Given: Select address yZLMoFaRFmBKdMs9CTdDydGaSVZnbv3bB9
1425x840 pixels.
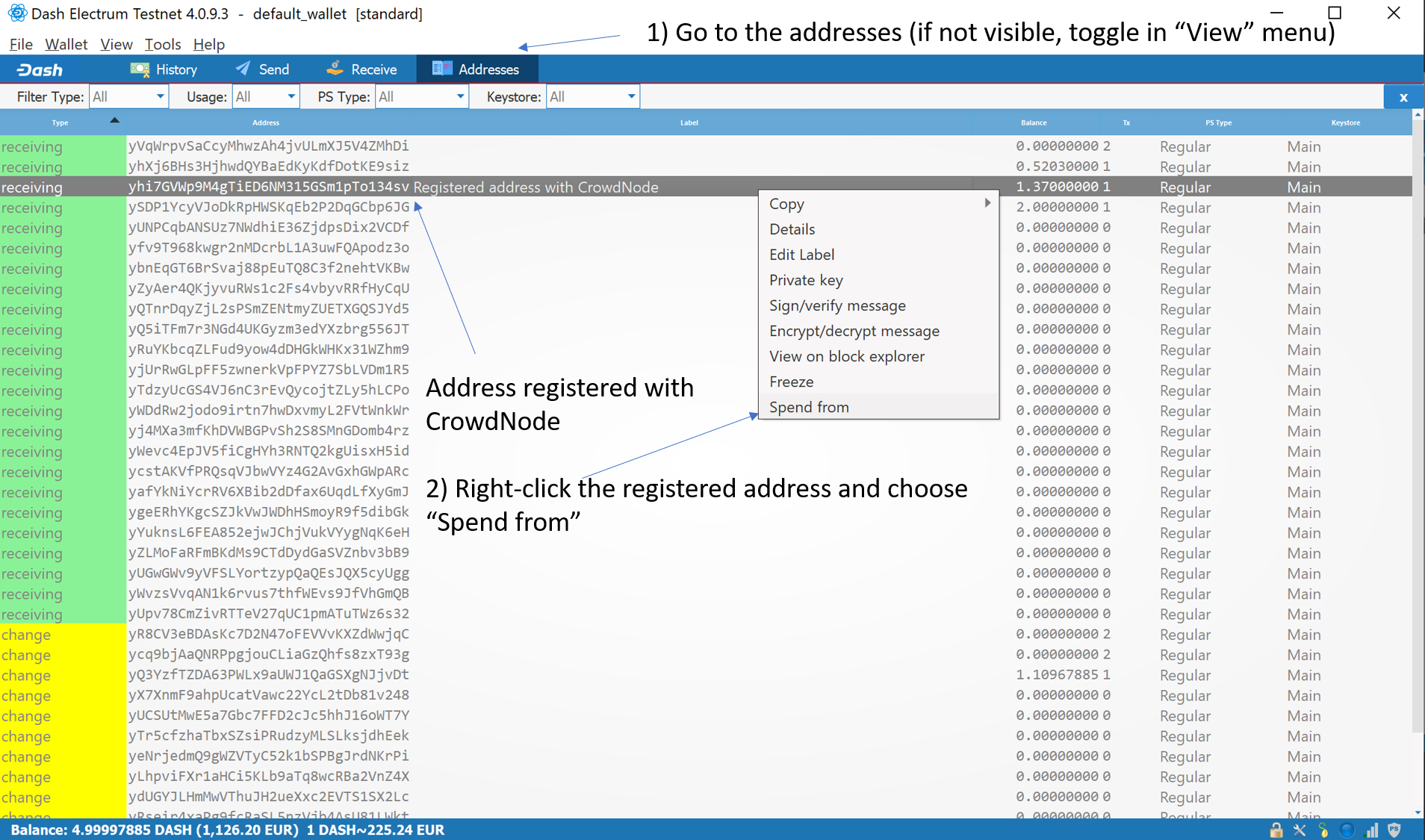Looking at the screenshot, I should [x=268, y=553].
